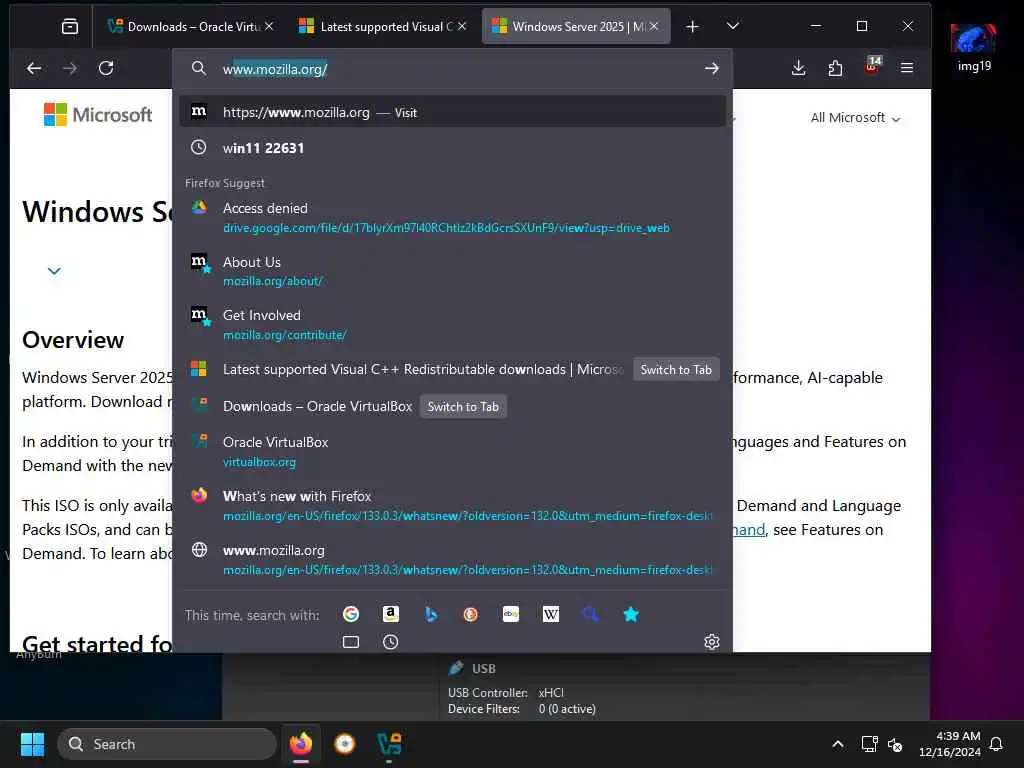
Task: Open VirtualBox from the taskbar
Action: (x=389, y=744)
